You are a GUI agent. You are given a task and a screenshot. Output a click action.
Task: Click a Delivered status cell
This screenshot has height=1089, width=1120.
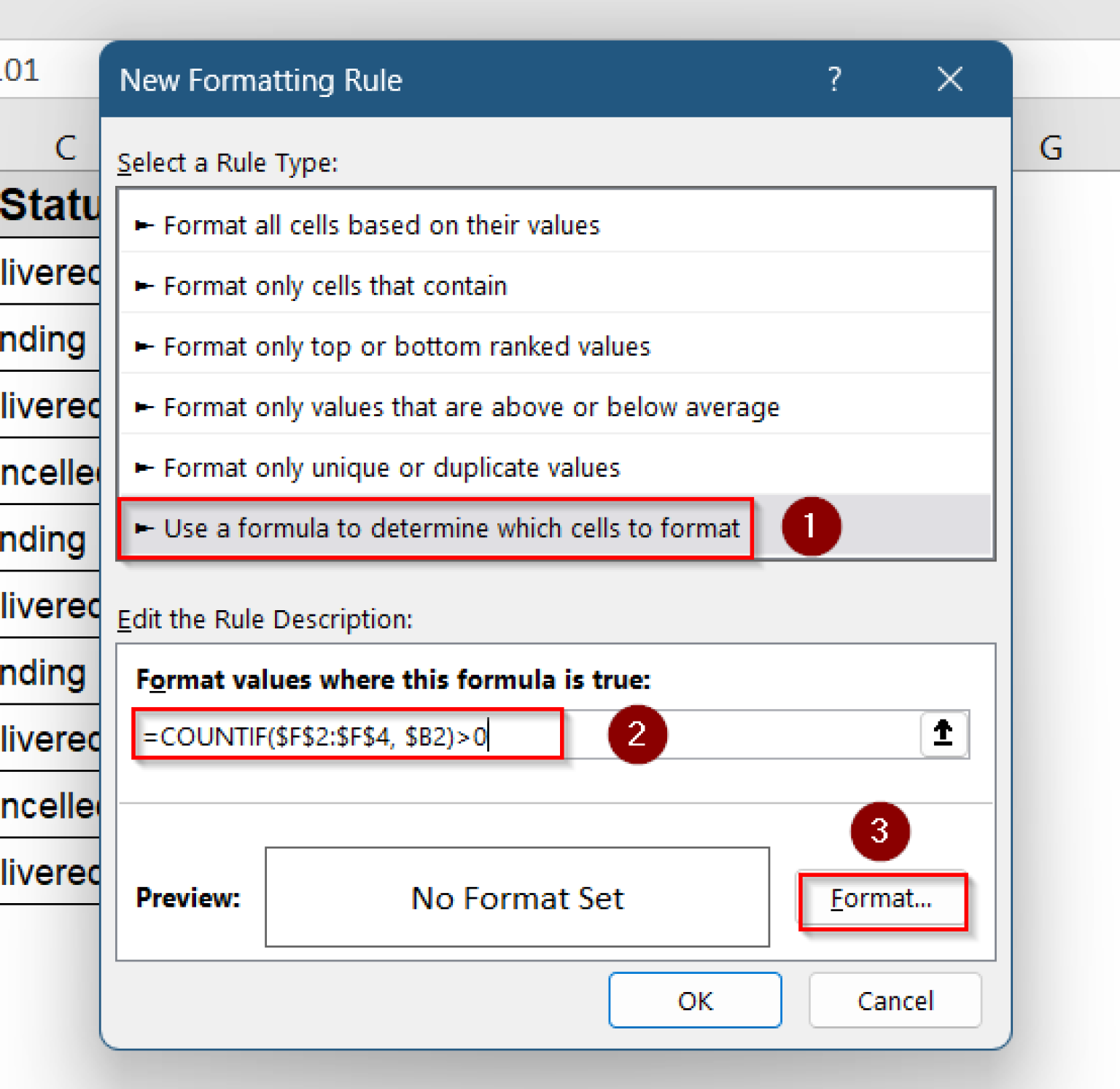[x=44, y=272]
